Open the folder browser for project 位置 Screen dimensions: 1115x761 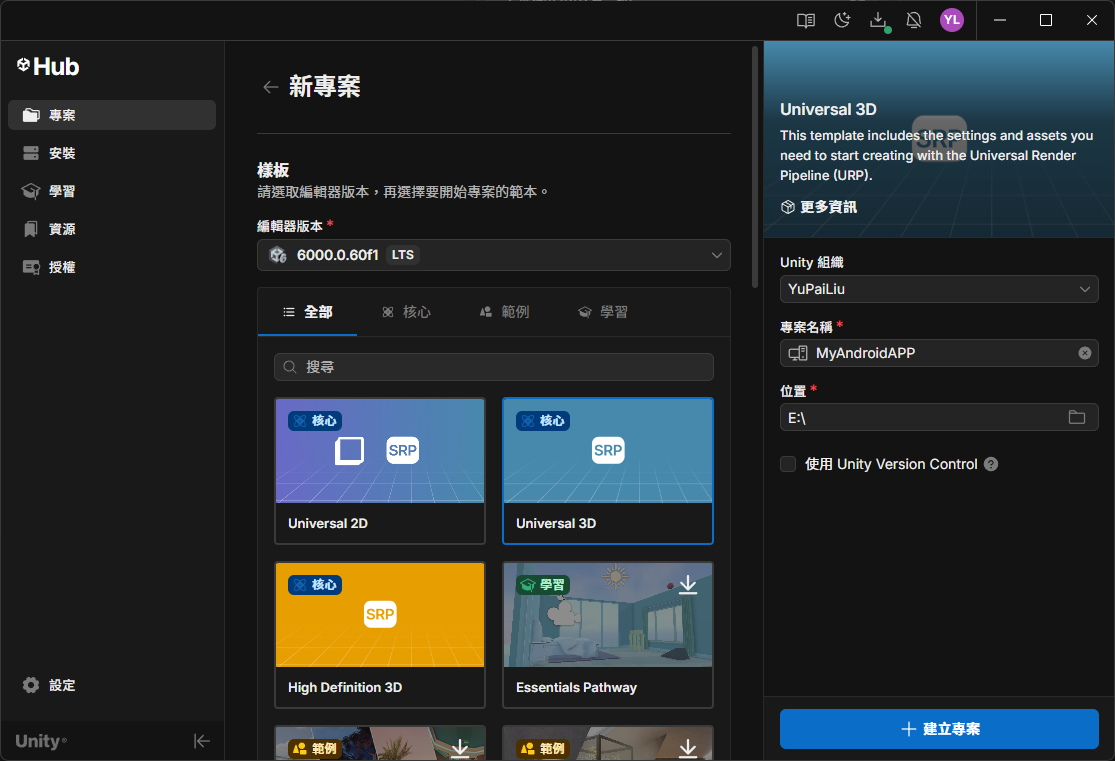1078,417
